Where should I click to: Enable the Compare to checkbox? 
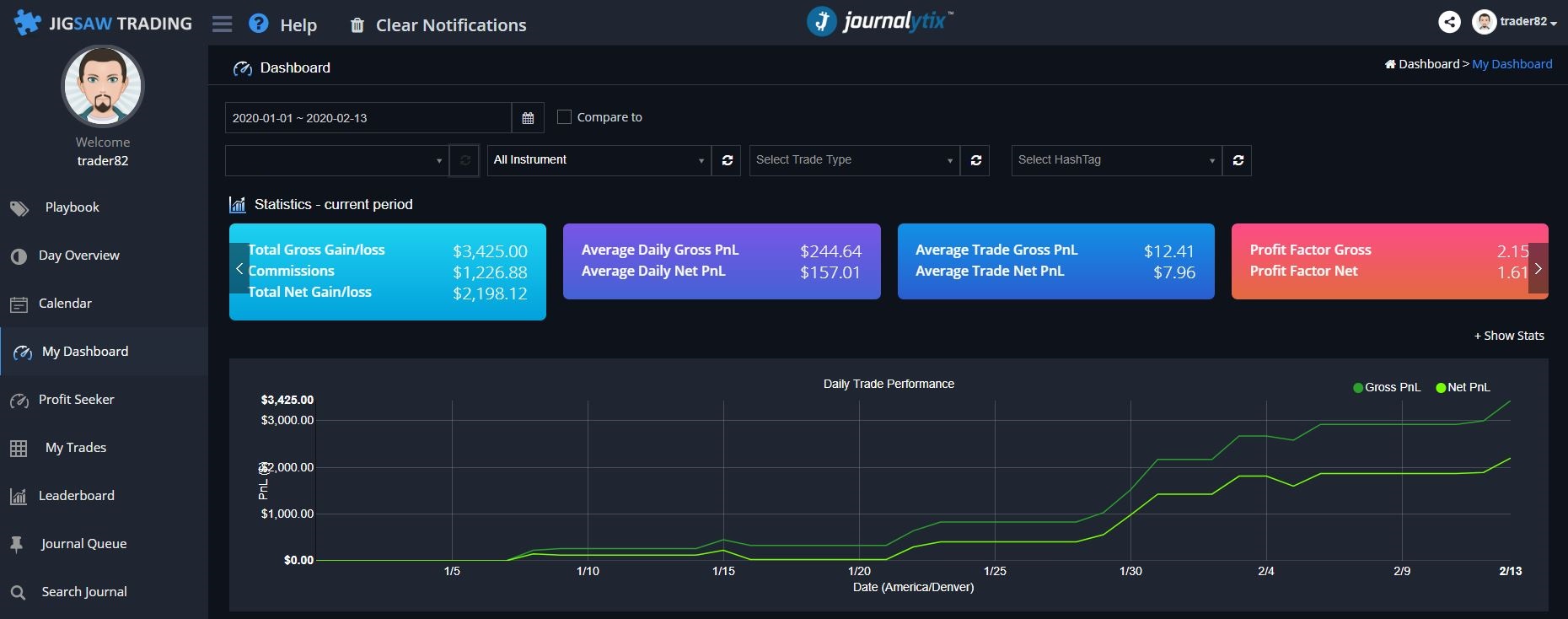[x=565, y=117]
